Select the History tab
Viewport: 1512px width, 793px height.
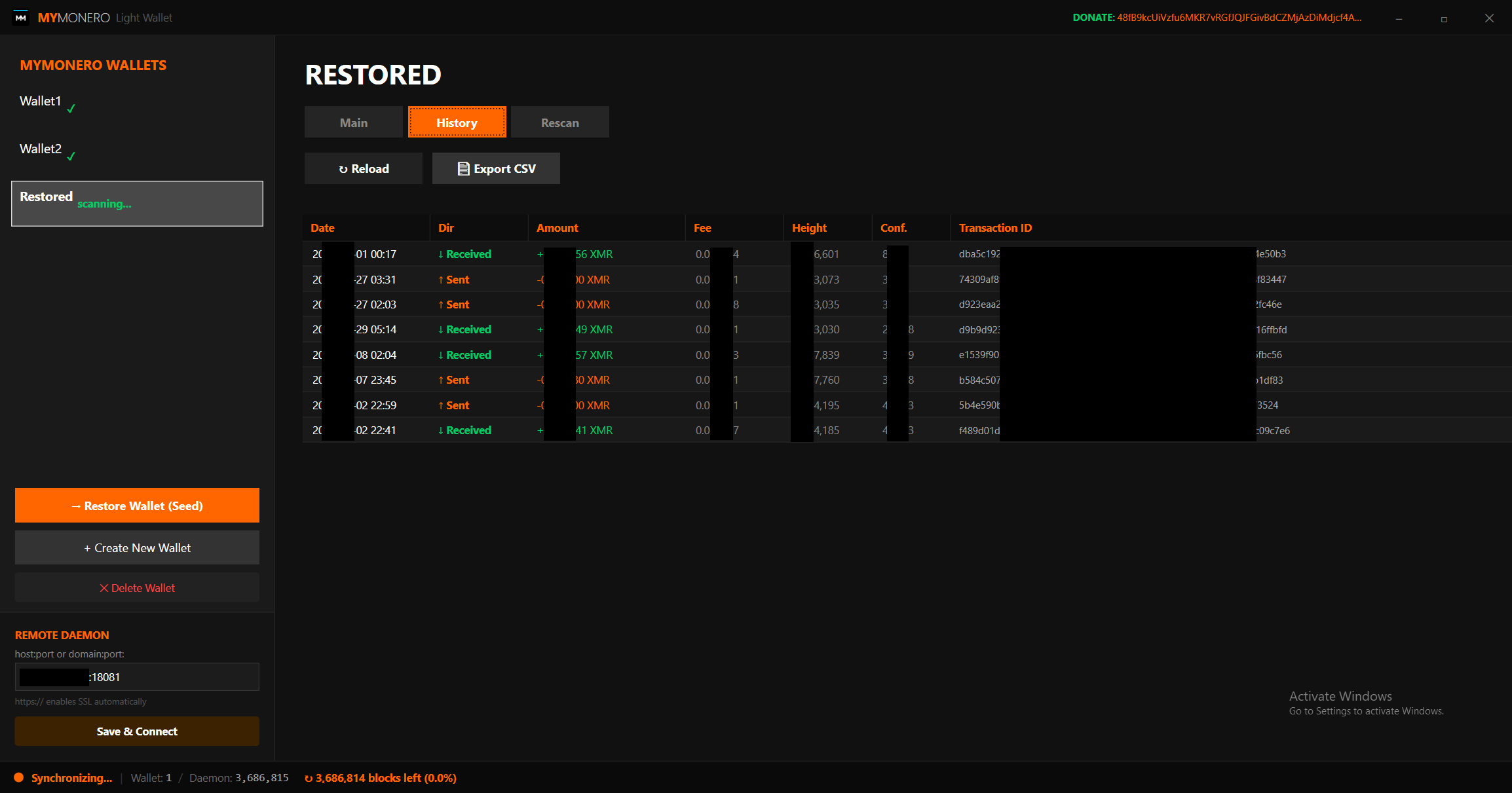tap(457, 122)
